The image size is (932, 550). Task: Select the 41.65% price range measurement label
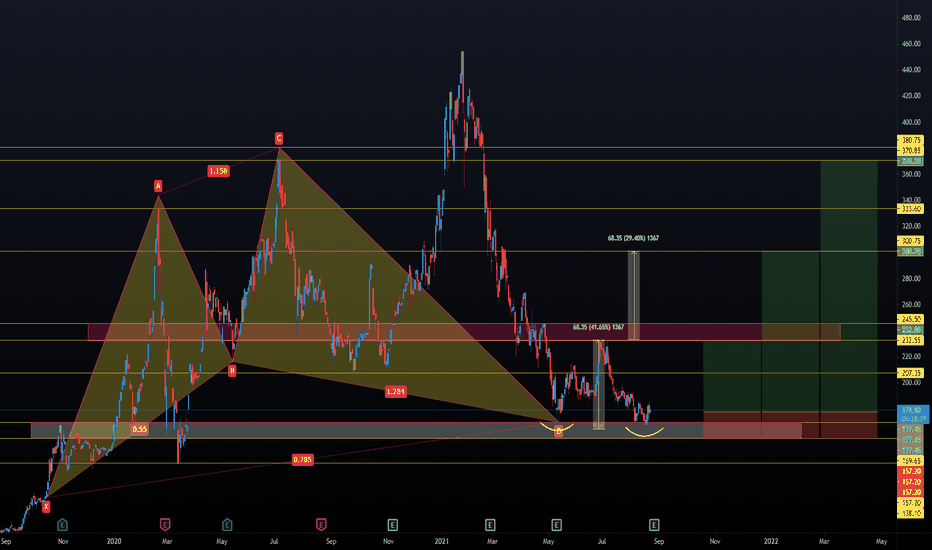[x=598, y=327]
